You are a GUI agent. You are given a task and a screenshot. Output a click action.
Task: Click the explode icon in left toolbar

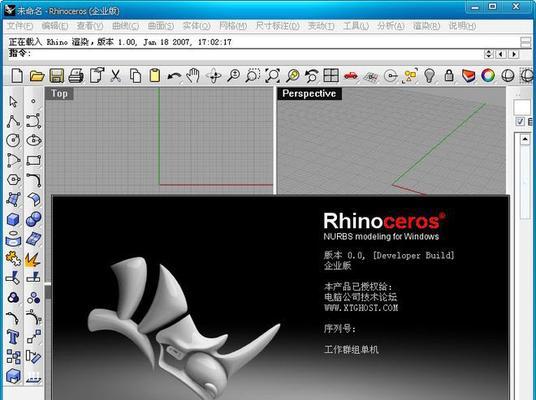click(x=32, y=259)
